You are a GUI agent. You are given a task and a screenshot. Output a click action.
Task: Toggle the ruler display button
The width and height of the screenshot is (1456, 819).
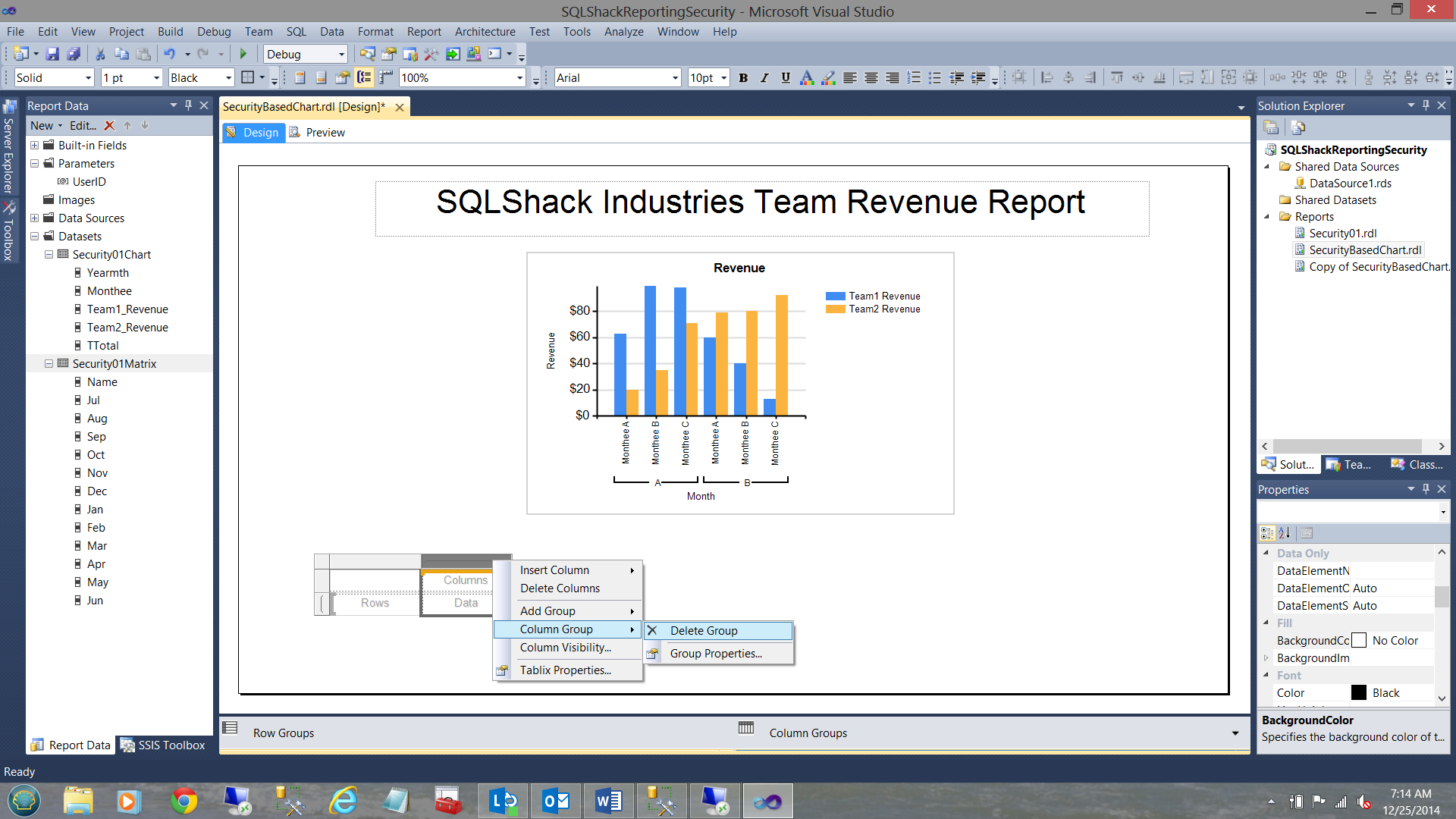(x=386, y=77)
